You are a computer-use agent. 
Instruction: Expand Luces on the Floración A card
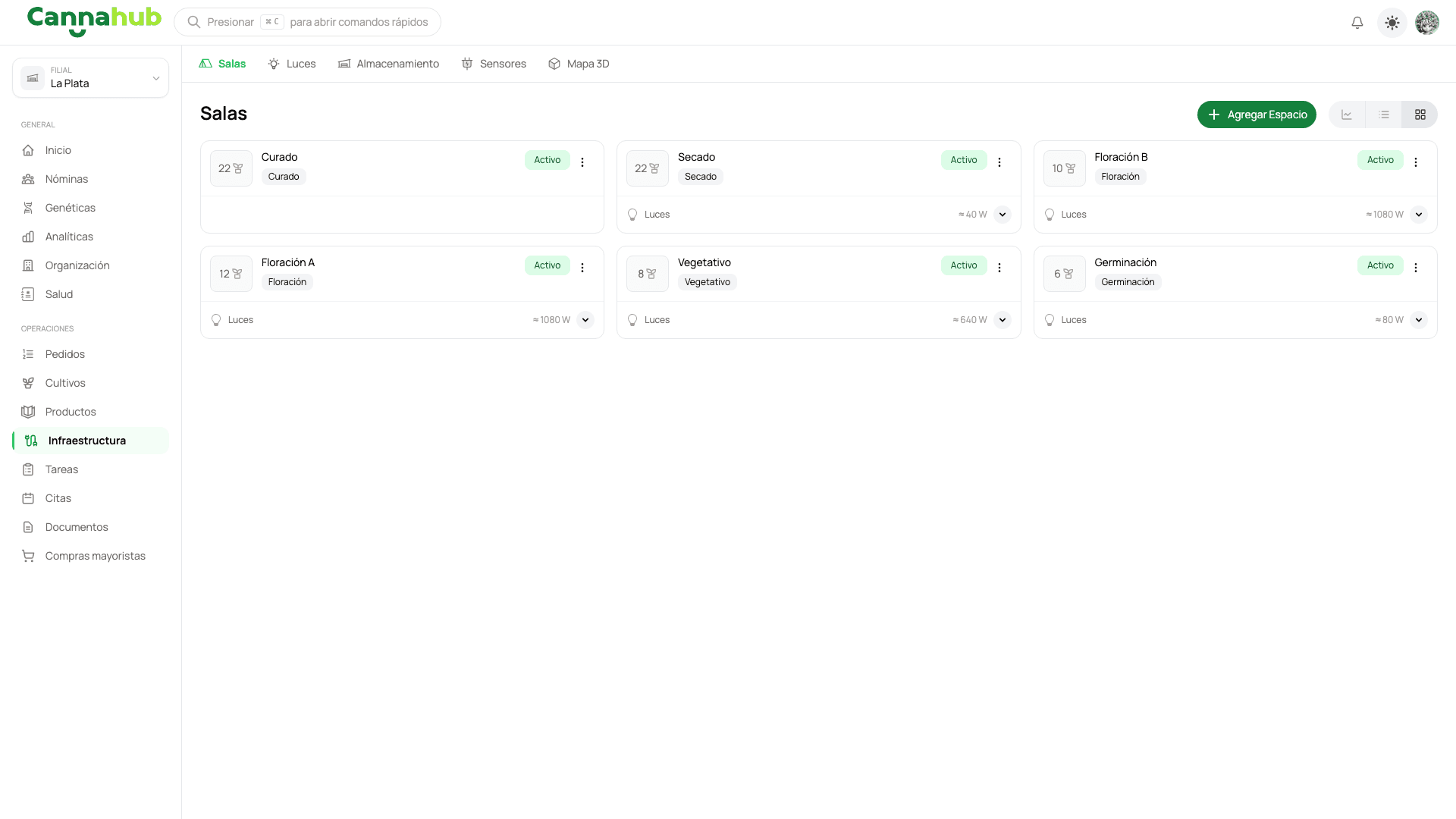tap(585, 320)
